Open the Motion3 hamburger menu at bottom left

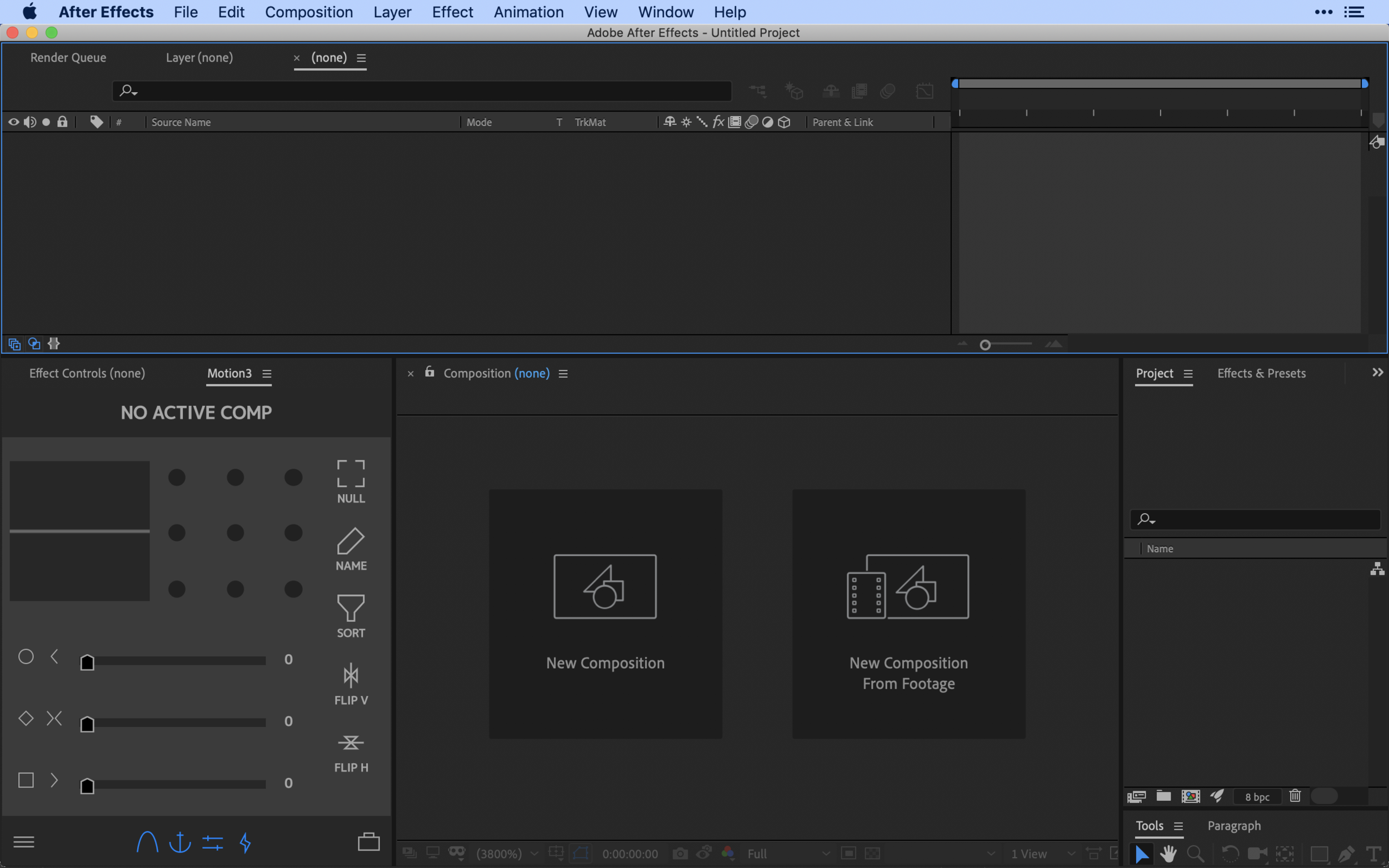(x=23, y=841)
